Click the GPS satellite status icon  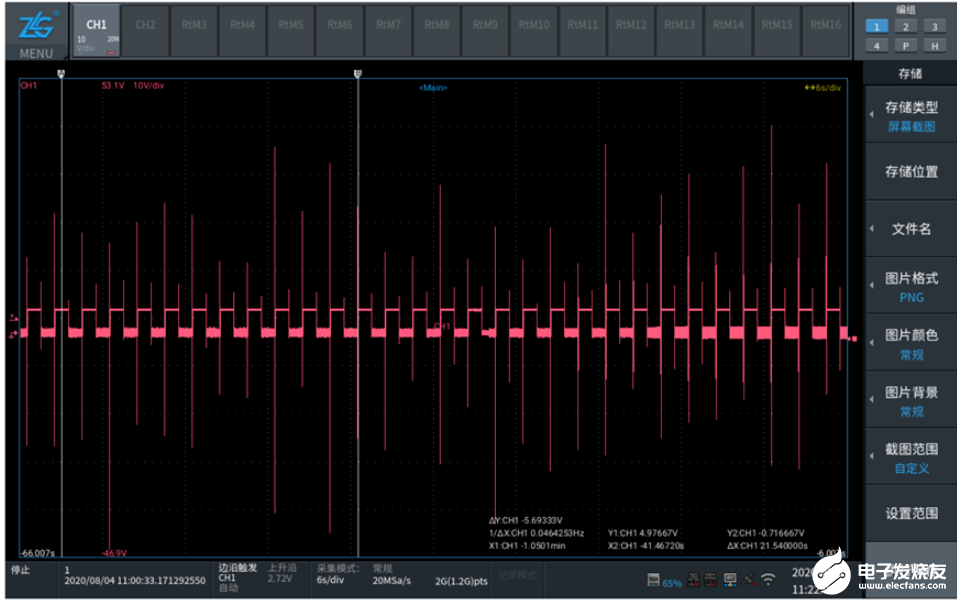click(749, 580)
